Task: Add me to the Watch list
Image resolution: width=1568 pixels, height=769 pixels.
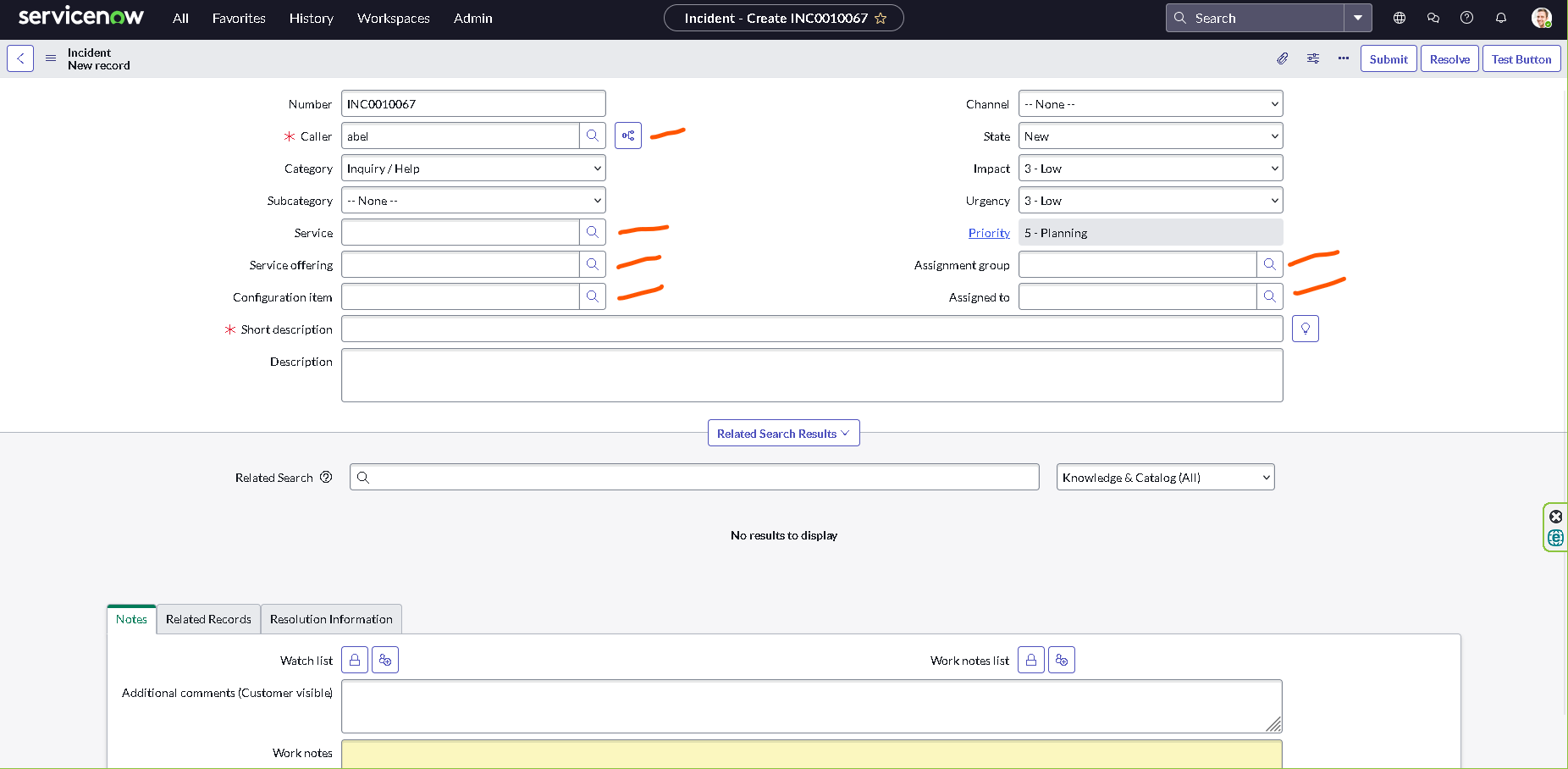Action: pos(385,661)
